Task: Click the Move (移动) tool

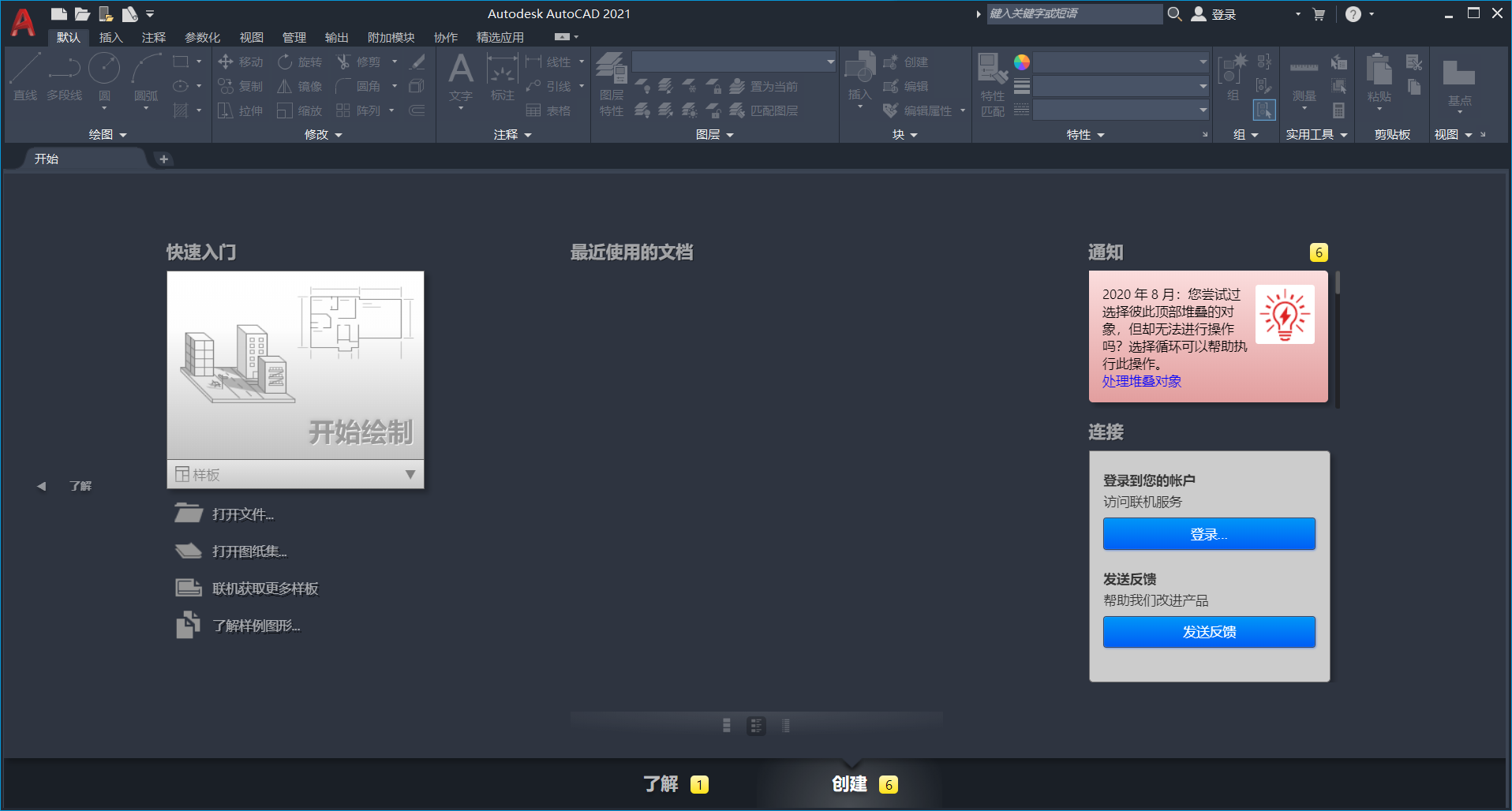Action: pyautogui.click(x=241, y=62)
